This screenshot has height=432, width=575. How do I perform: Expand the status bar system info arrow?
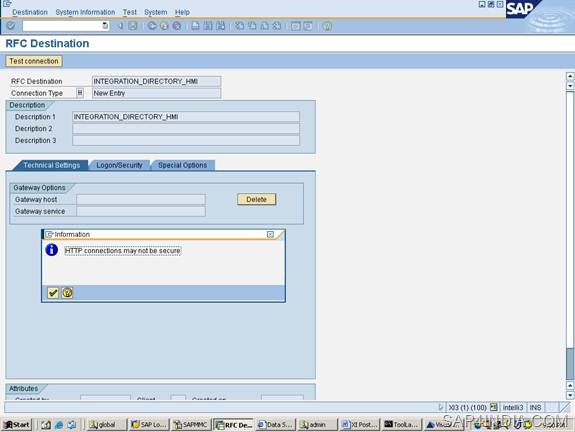[441, 407]
